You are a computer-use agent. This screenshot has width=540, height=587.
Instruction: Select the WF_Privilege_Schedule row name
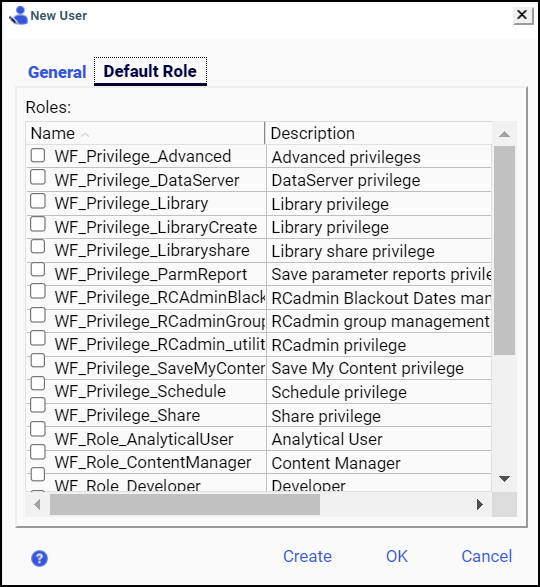click(140, 392)
